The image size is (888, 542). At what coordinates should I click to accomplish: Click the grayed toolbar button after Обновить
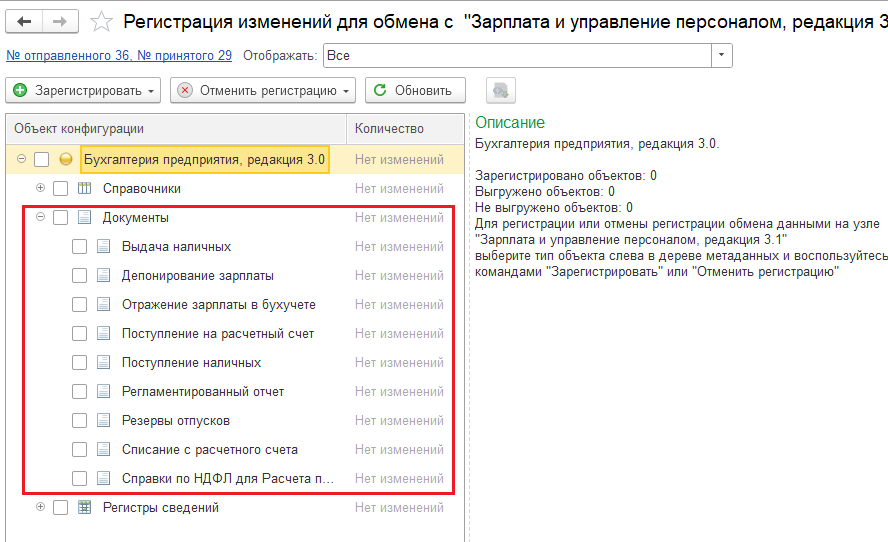(501, 91)
